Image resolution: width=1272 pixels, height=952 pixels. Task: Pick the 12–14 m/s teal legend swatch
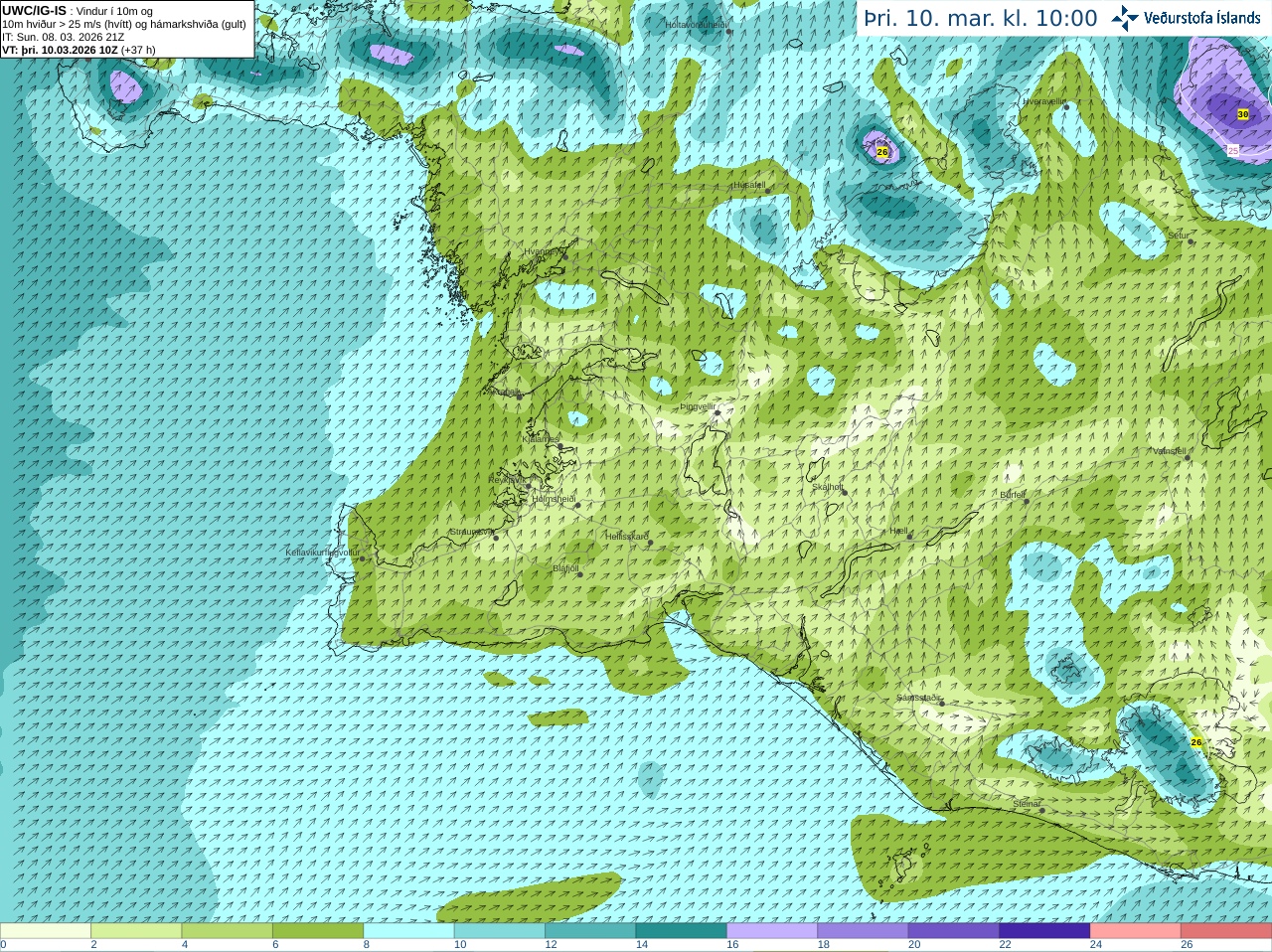(x=590, y=931)
